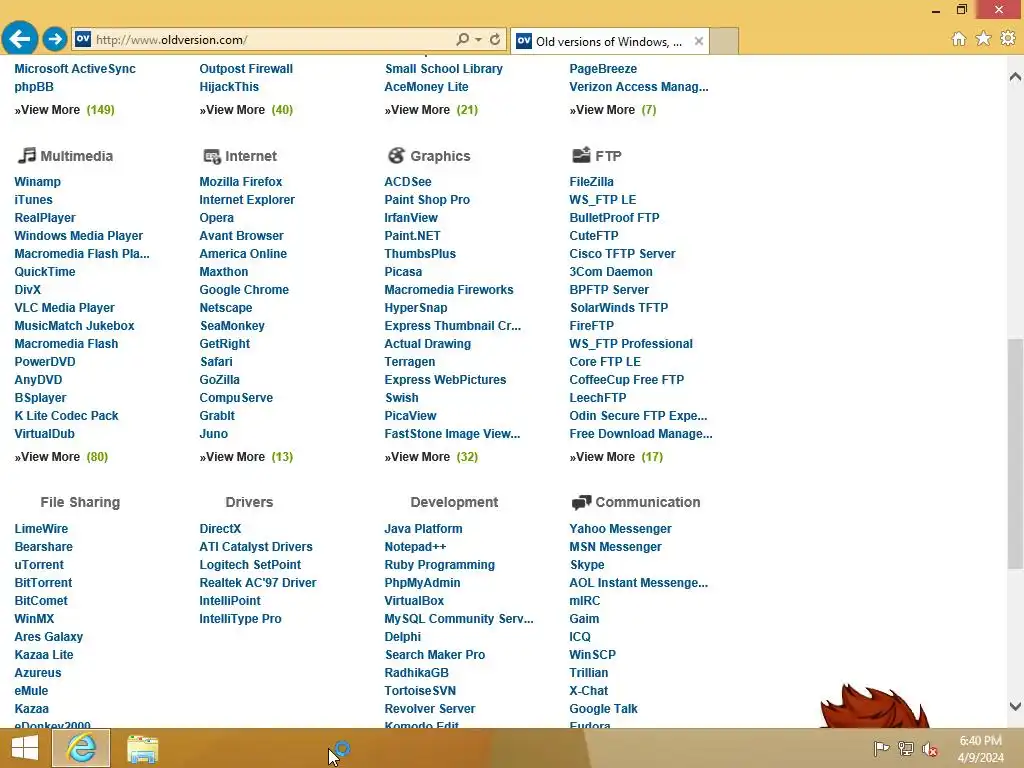Open the Multimedia category heading
Image resolution: width=1024 pixels, height=768 pixels.
click(76, 156)
